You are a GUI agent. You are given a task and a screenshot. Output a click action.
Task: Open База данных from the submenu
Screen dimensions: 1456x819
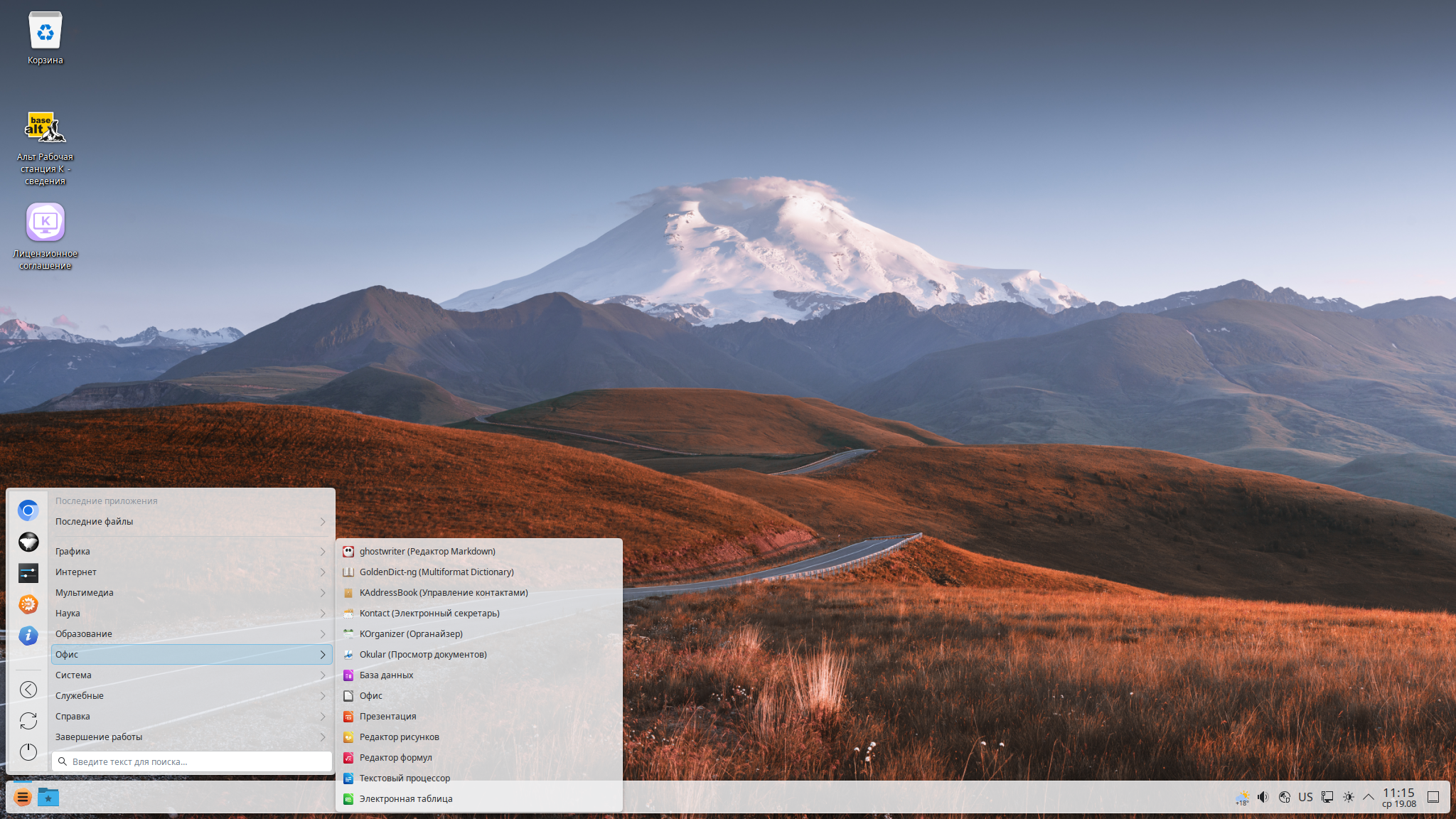479,675
